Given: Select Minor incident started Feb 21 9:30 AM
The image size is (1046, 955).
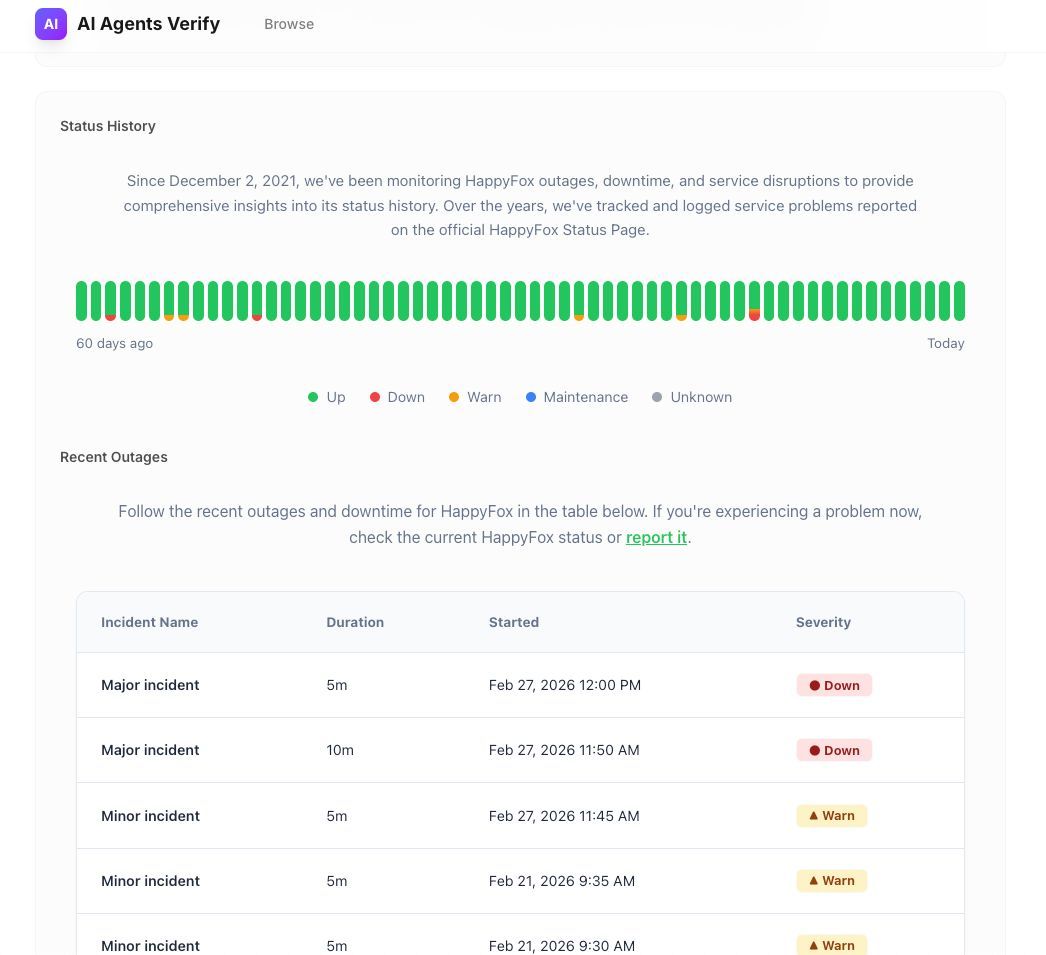Looking at the screenshot, I should click(520, 935).
